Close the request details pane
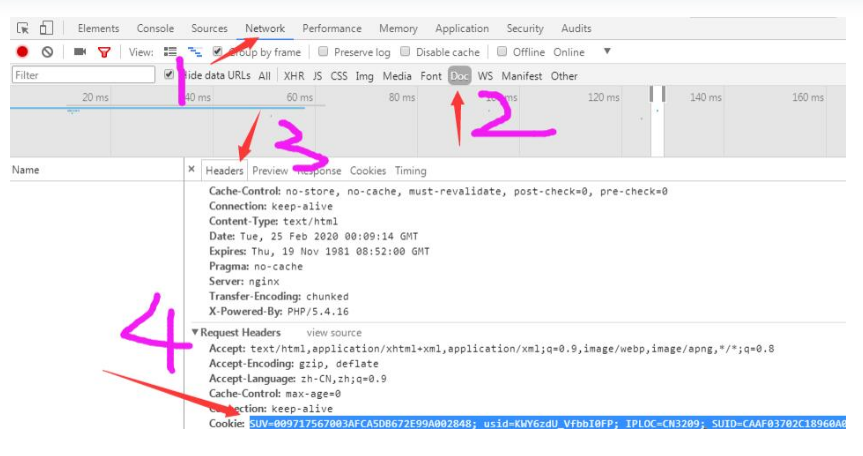The width and height of the screenshot is (863, 456). click(x=192, y=170)
